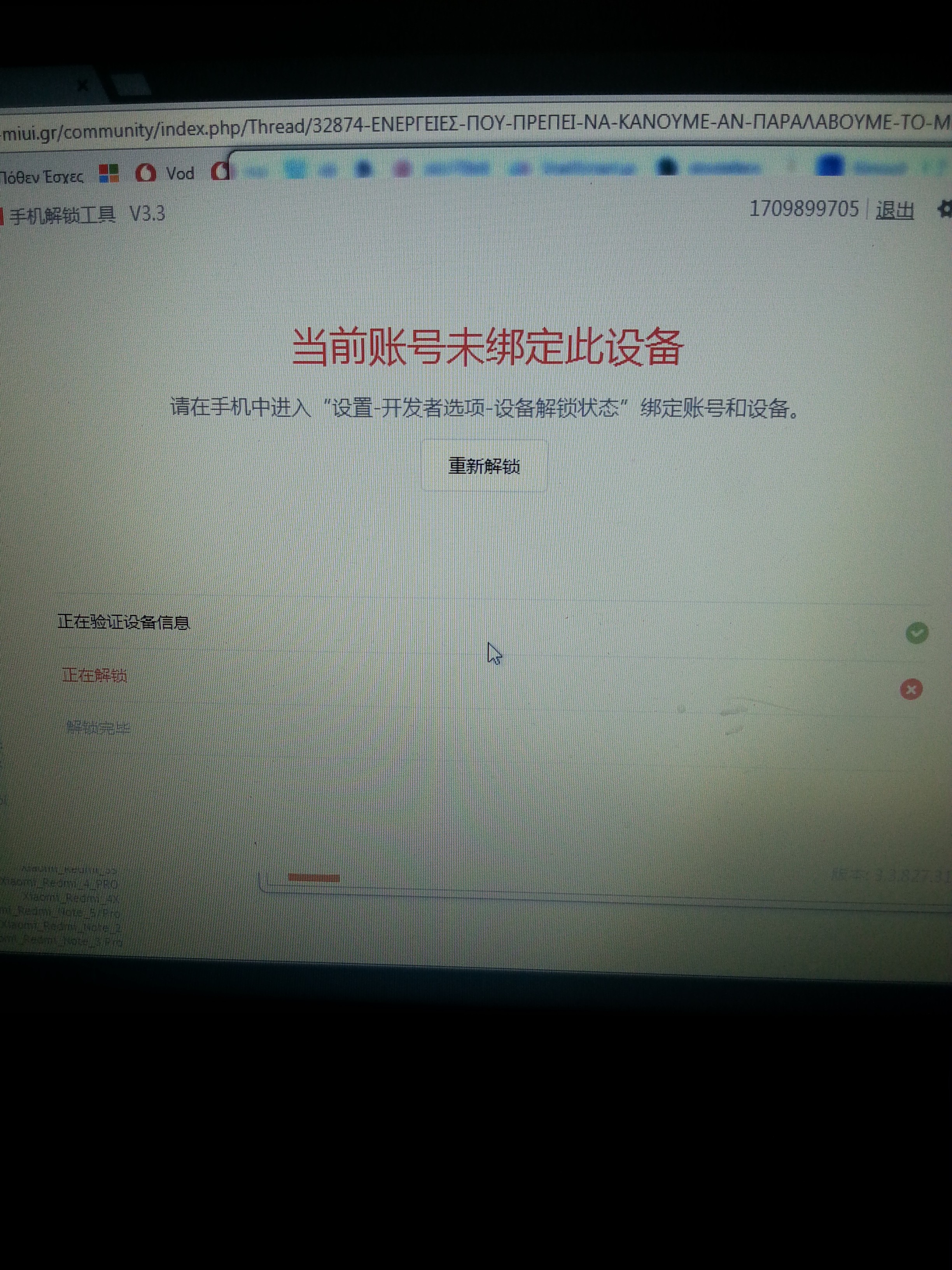Select the red 正在解锁 step
The image size is (952, 1270).
coord(94,675)
